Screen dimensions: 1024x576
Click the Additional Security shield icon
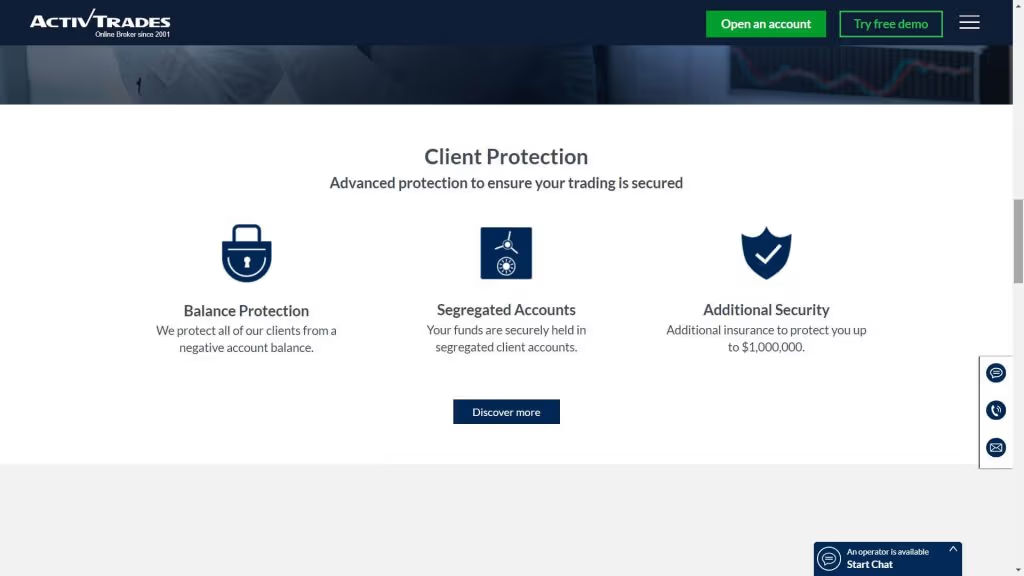coord(766,252)
